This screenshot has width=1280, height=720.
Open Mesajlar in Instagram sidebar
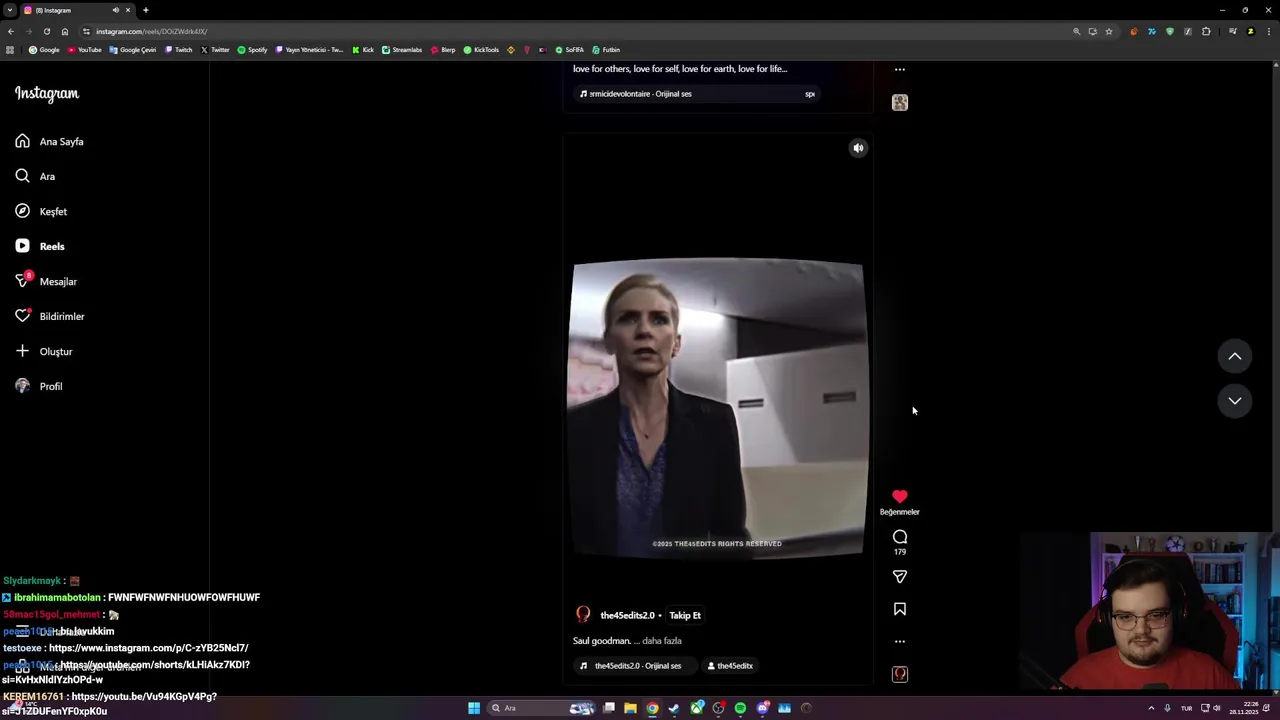tap(46, 281)
